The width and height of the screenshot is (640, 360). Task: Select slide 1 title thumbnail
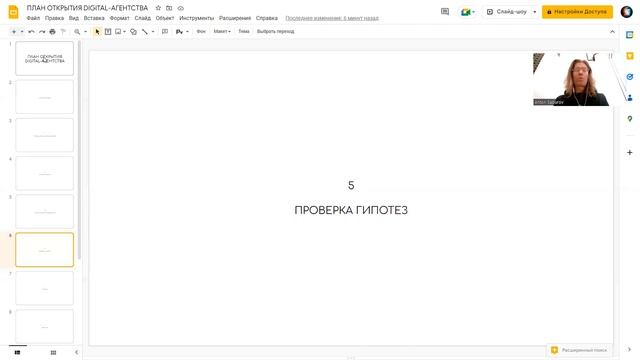click(44, 58)
